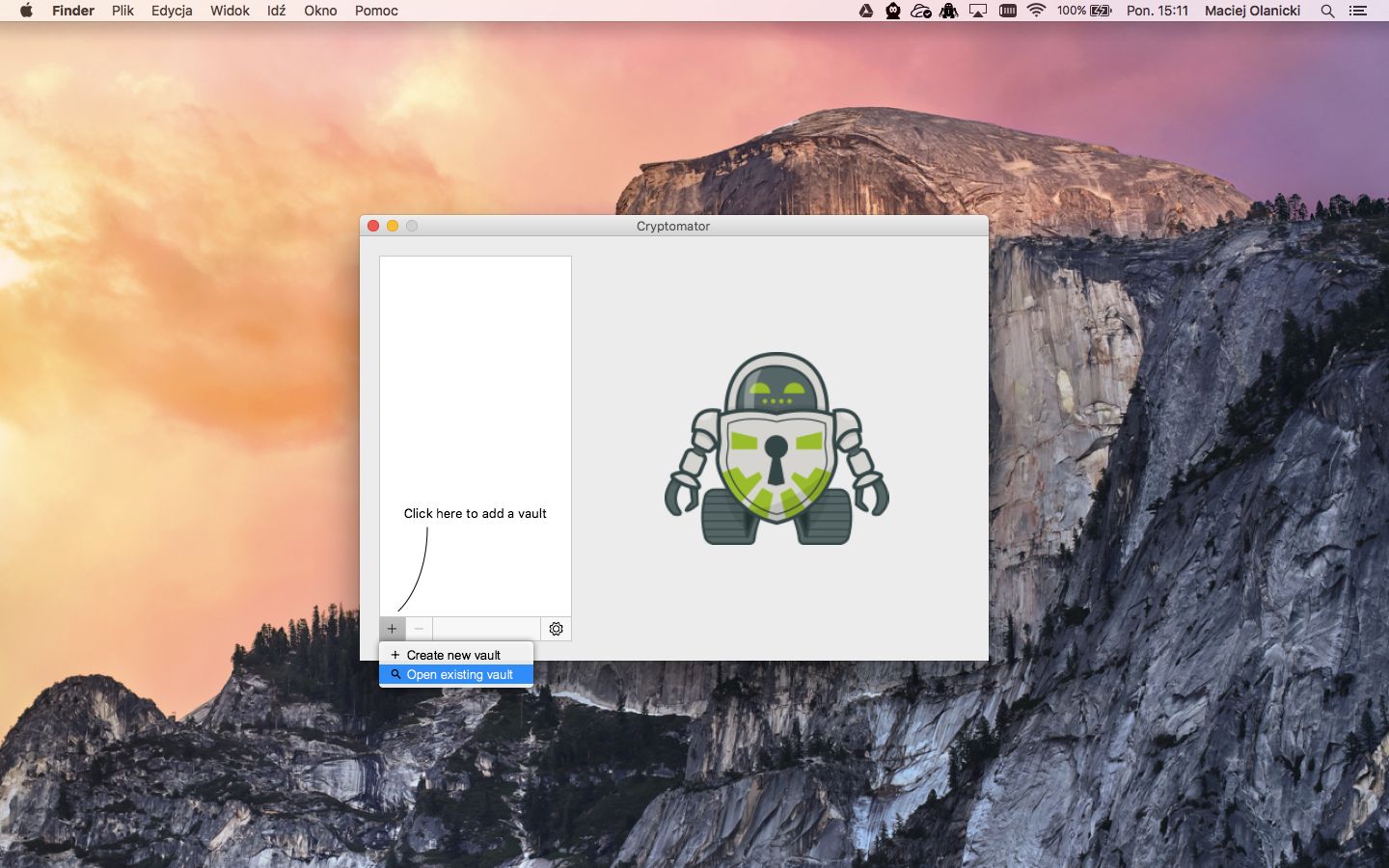Click the 'Click here to add a vault' hint
This screenshot has width=1389, height=868.
tap(475, 513)
